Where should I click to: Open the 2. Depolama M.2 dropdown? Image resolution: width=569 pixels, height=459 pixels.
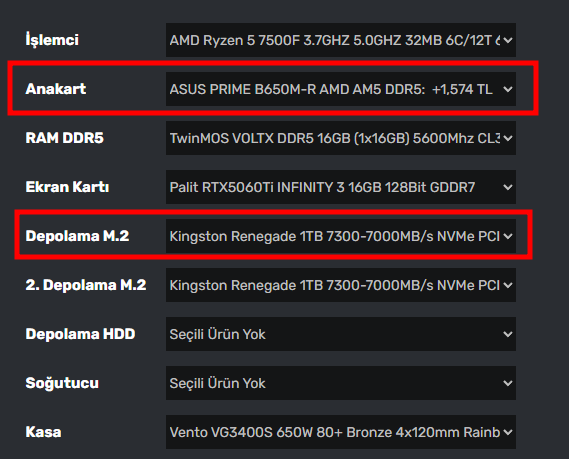[x=341, y=285]
